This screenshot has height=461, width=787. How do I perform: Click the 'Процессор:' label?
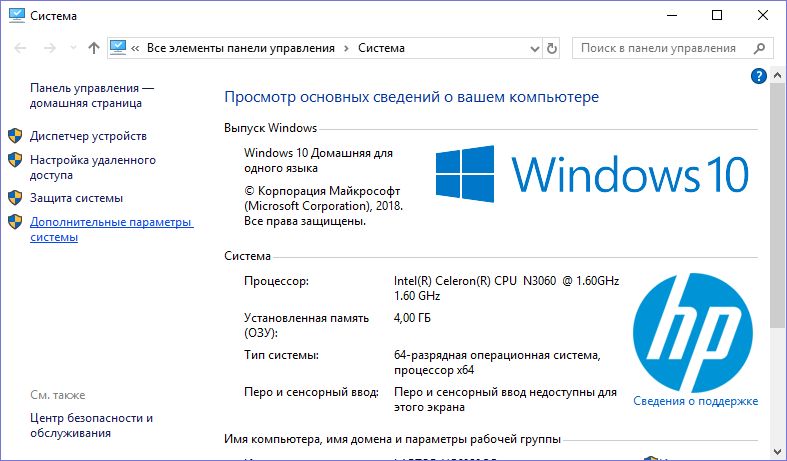point(276,281)
